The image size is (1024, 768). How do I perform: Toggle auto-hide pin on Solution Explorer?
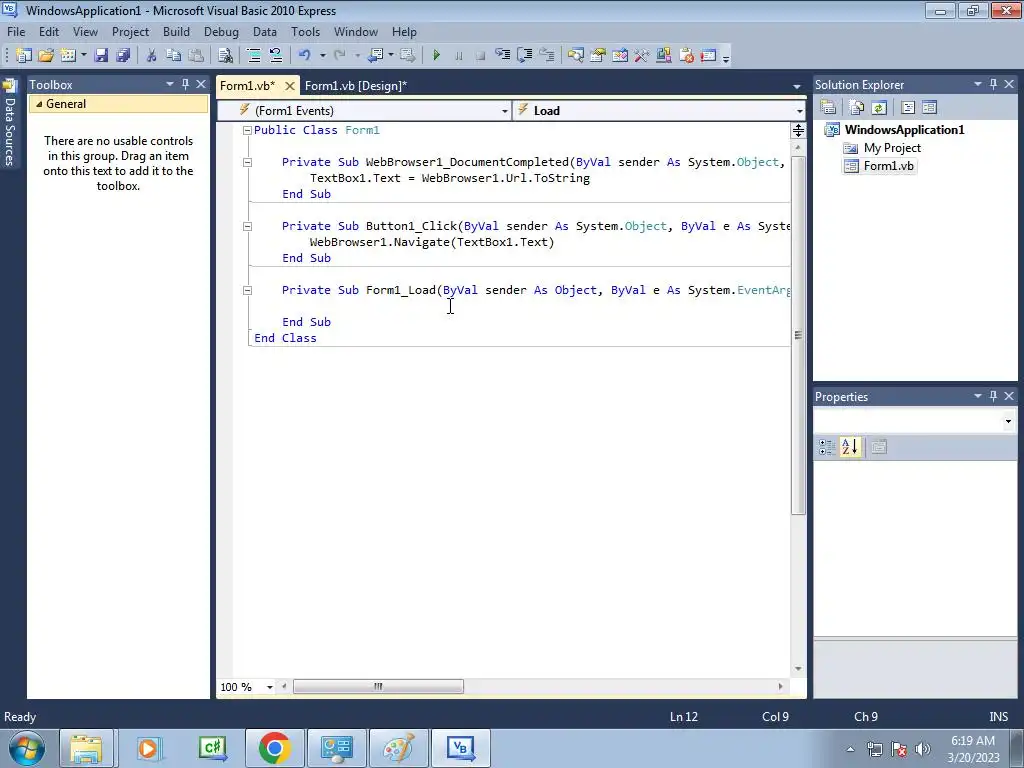click(993, 84)
